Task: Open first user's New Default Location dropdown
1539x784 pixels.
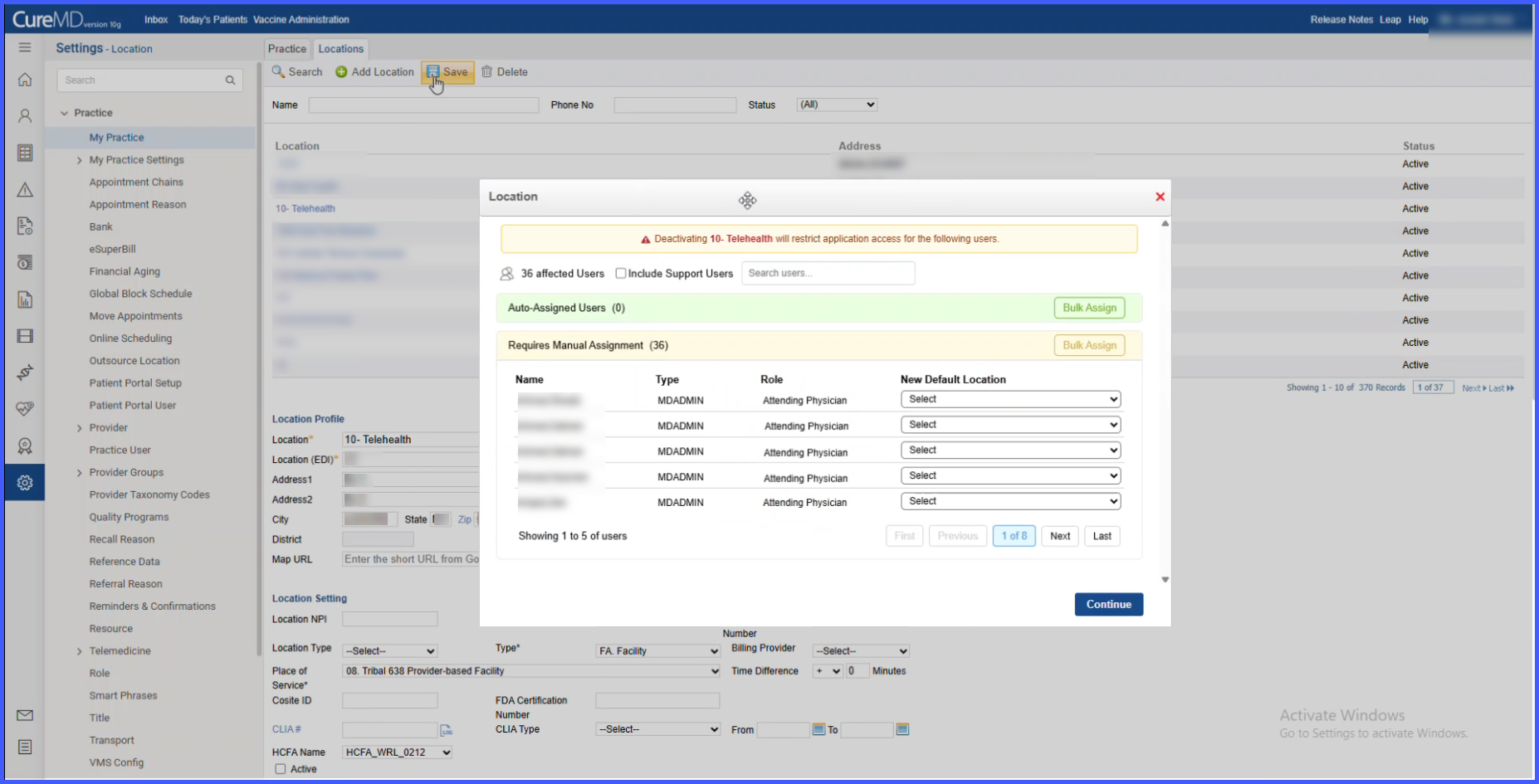Action: (x=1010, y=399)
